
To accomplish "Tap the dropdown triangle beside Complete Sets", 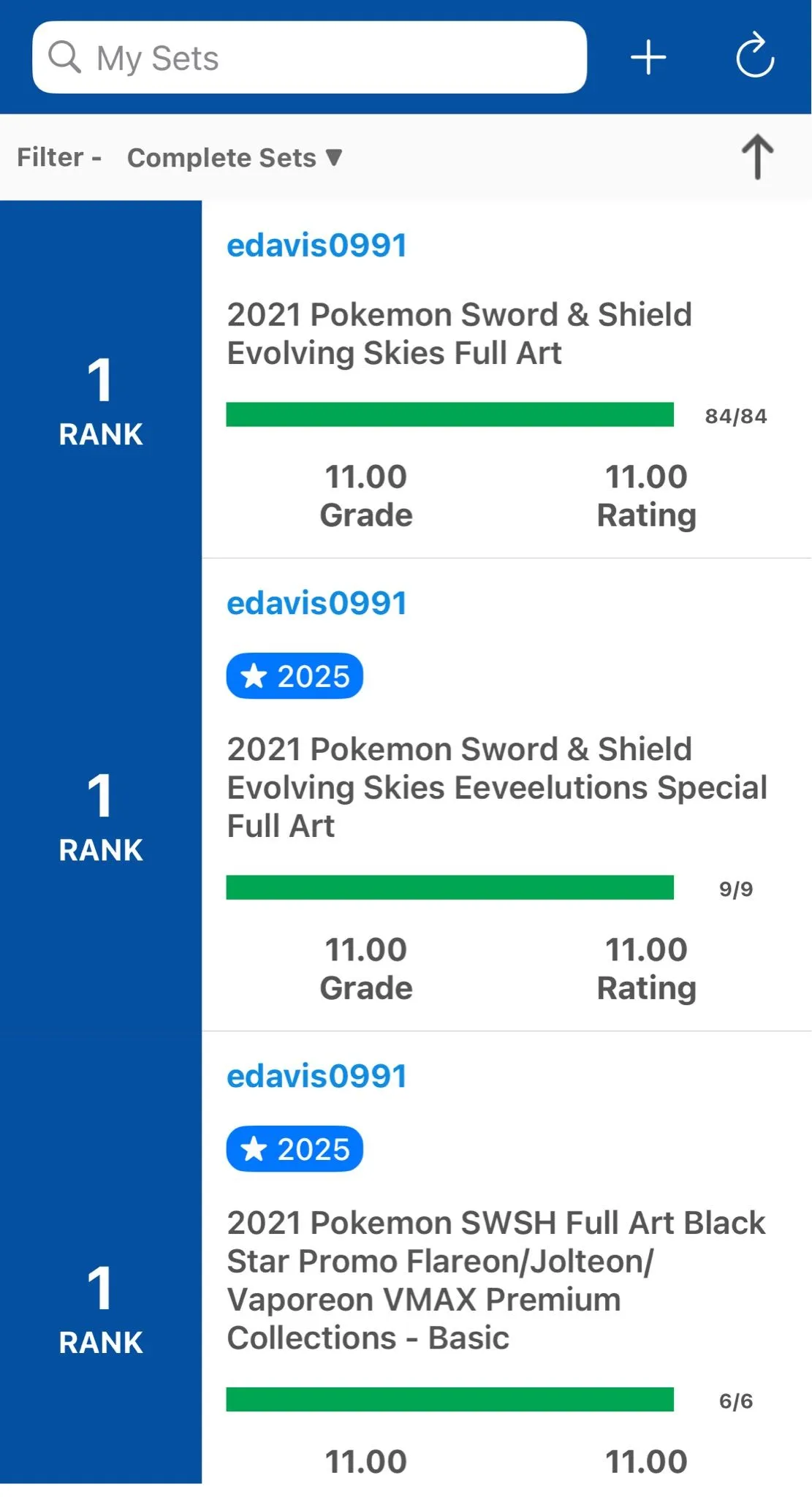I will [x=334, y=157].
